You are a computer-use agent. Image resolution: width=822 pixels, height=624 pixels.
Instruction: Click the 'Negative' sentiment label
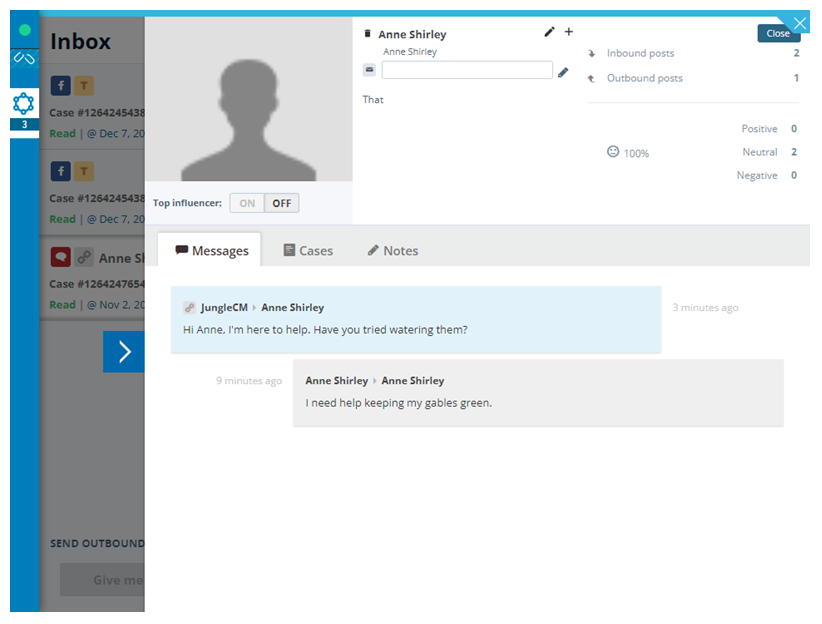coord(757,175)
